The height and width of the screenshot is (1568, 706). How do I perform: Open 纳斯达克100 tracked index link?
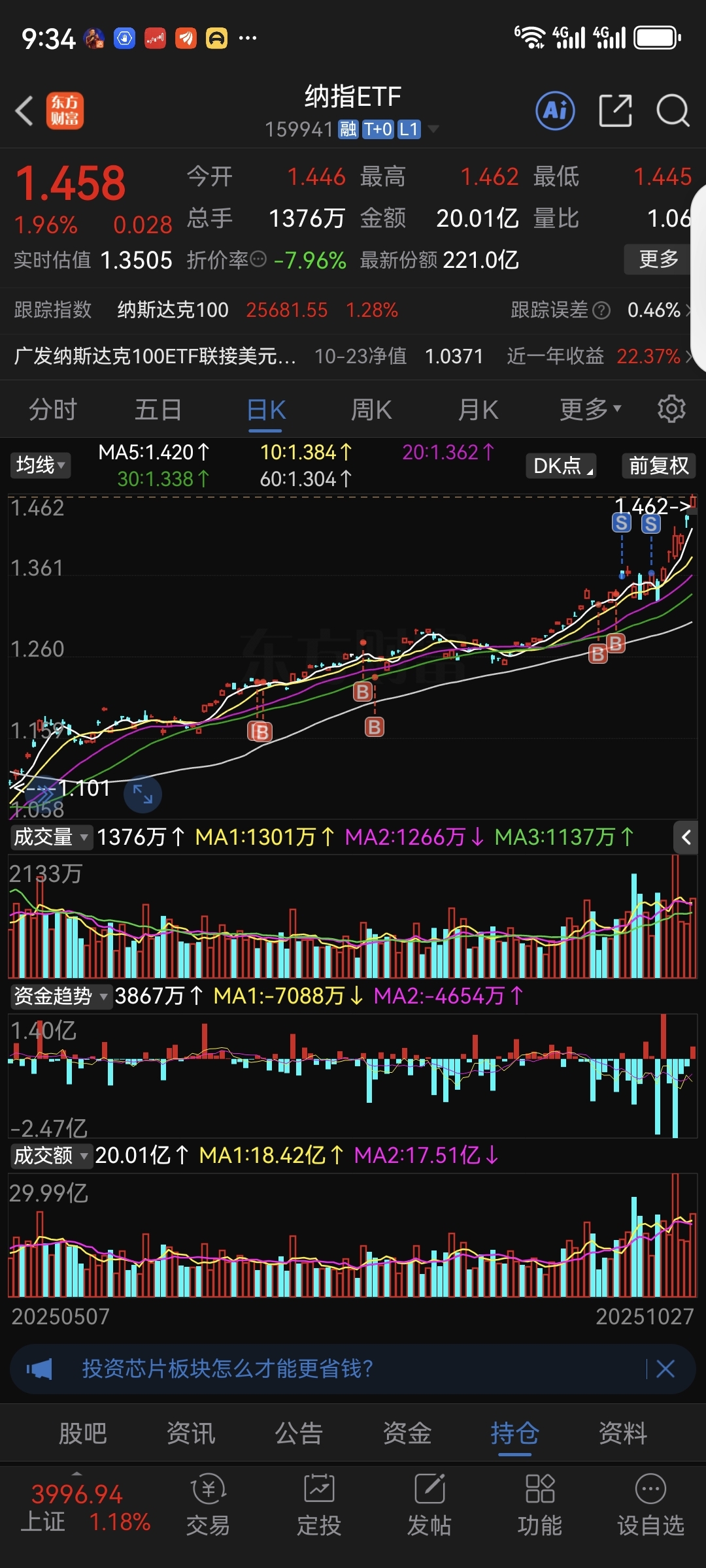click(173, 310)
